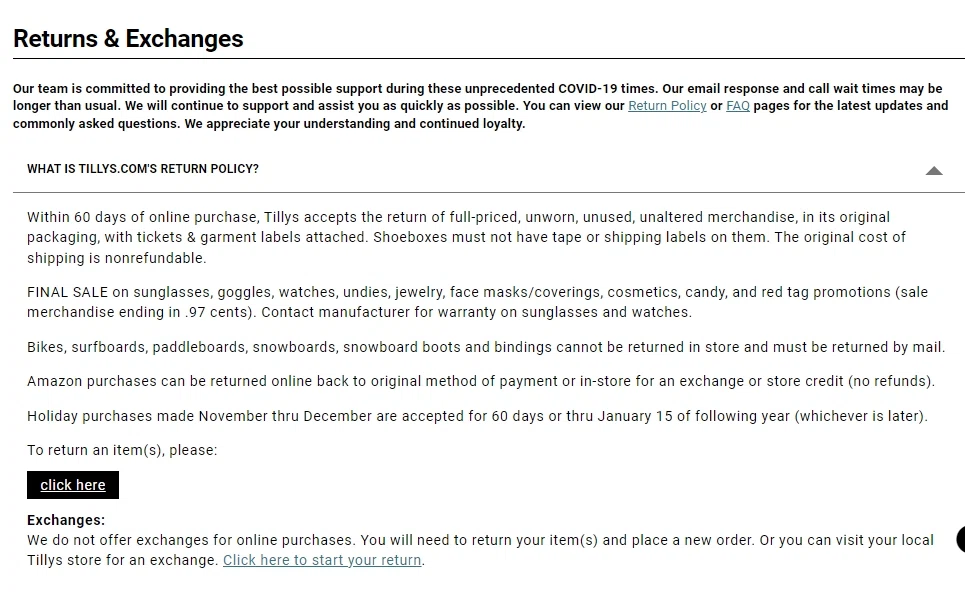Click the partially visible black circle widget

(x=960, y=539)
